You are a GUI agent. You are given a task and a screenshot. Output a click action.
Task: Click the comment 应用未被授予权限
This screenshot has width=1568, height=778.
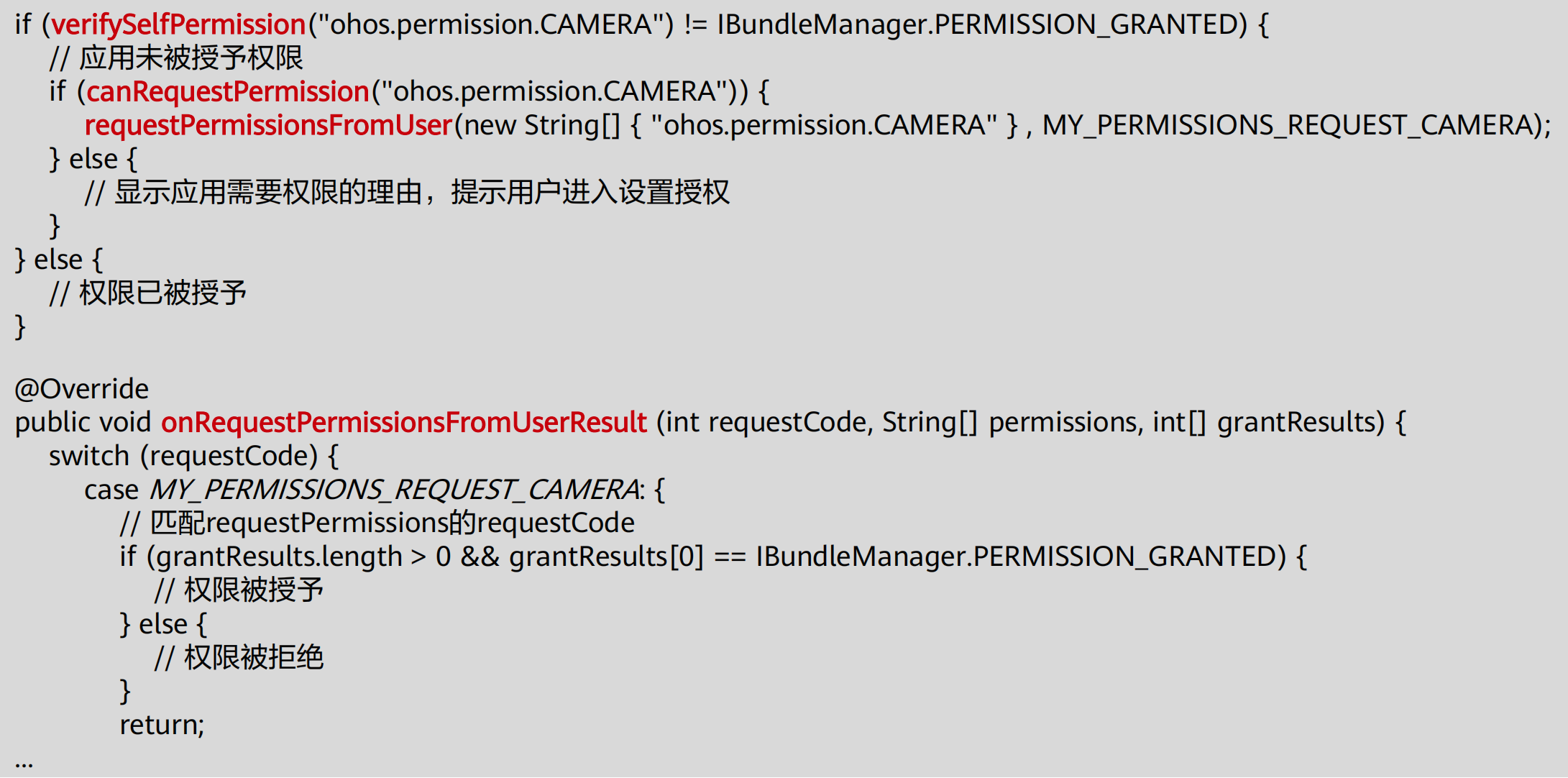176,58
